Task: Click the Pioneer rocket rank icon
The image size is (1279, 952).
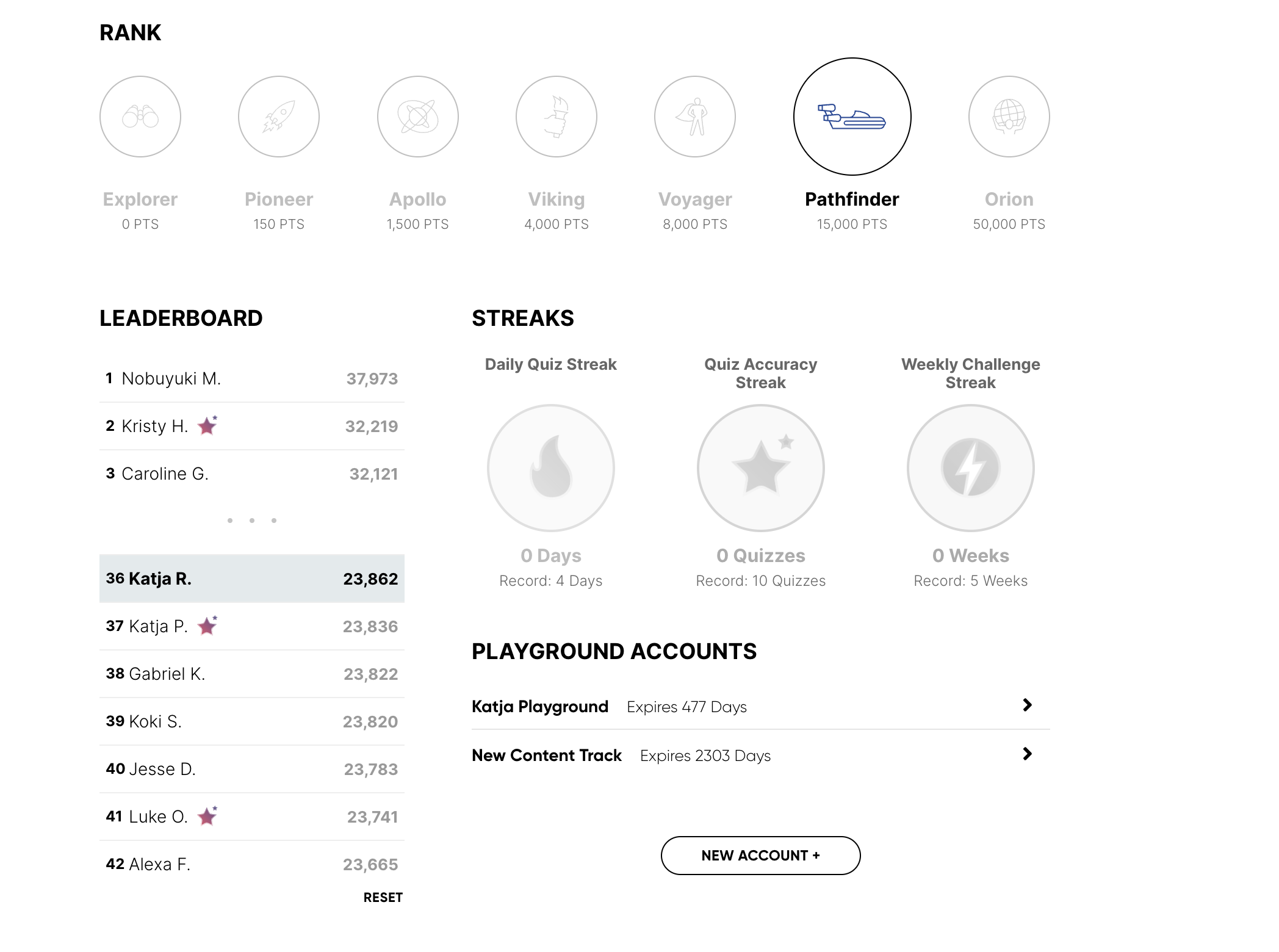Action: [279, 117]
